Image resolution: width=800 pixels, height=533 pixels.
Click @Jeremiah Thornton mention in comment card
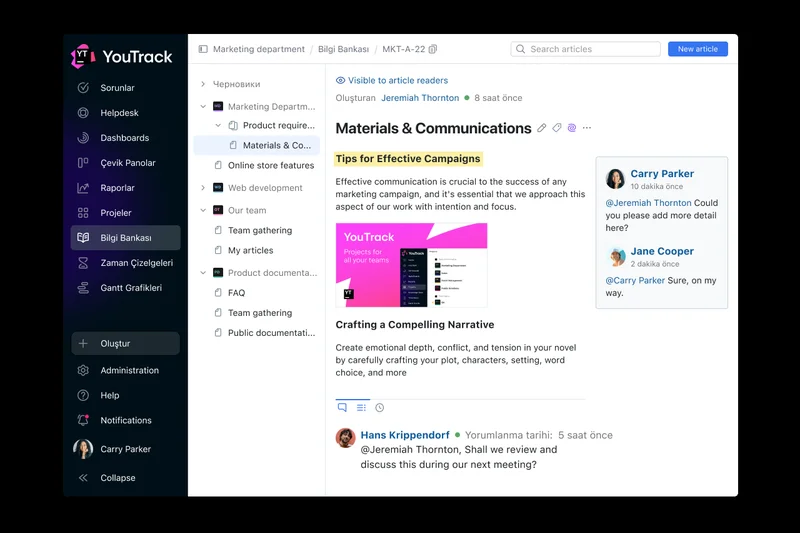[x=648, y=203]
